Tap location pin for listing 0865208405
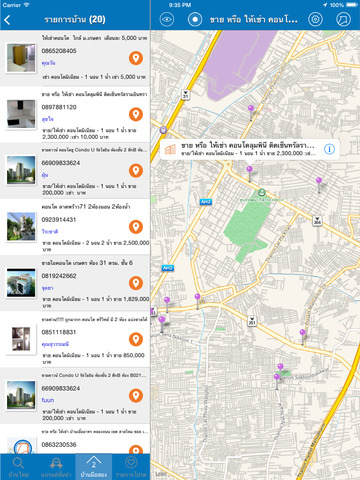 tap(136, 58)
